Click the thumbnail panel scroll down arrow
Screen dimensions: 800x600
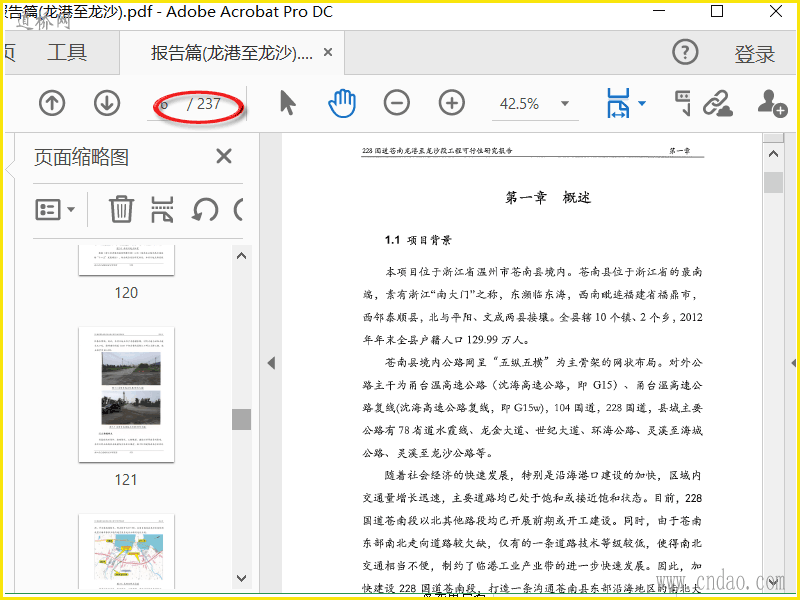pyautogui.click(x=242, y=578)
